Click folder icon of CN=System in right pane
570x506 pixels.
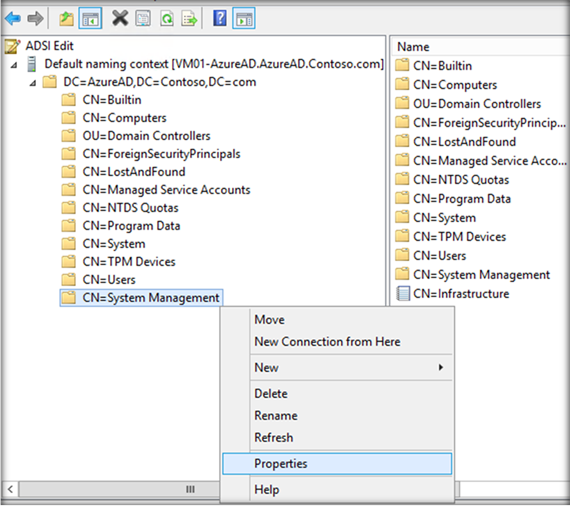[x=402, y=217]
